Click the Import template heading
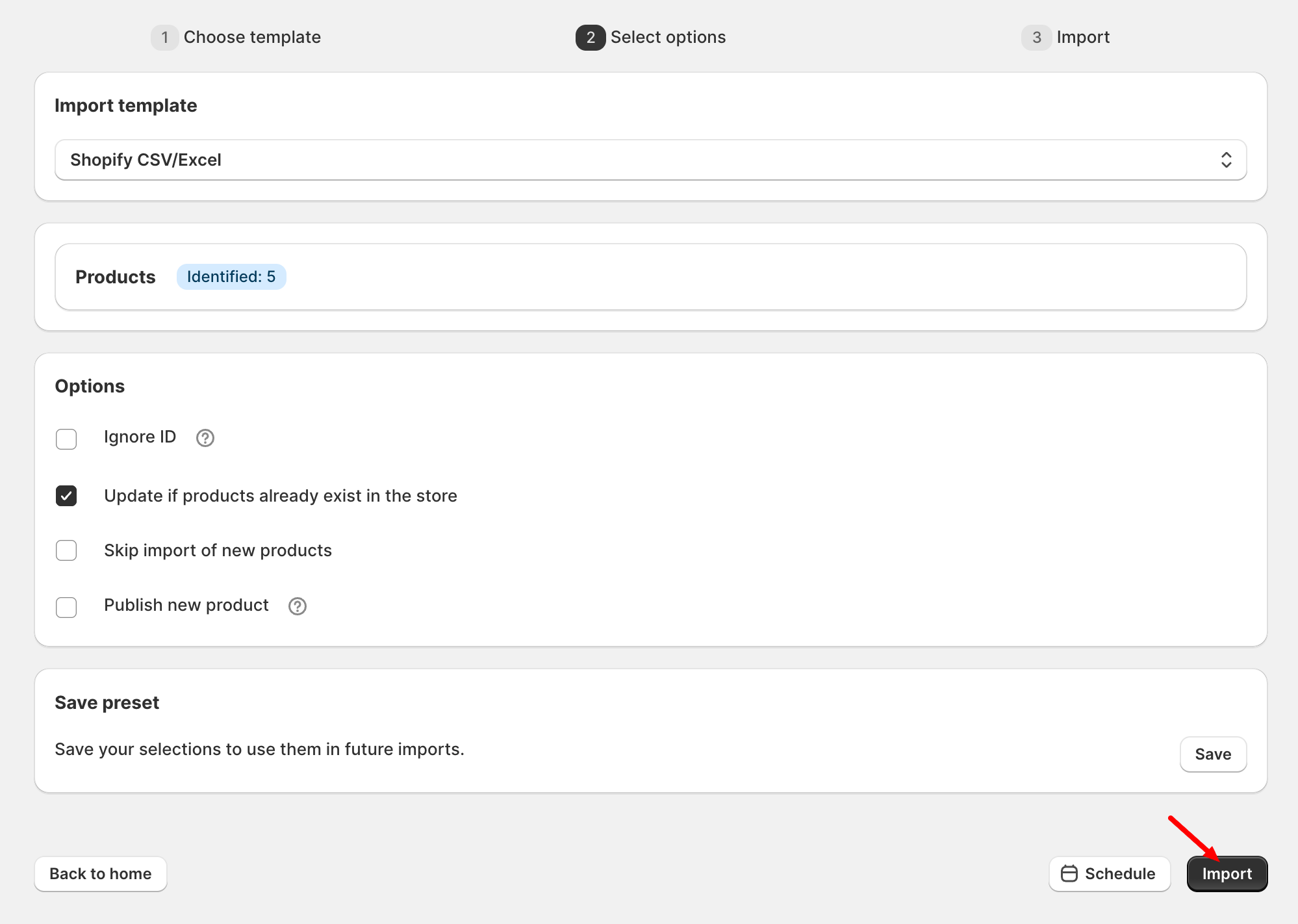The width and height of the screenshot is (1298, 924). pyautogui.click(x=126, y=105)
